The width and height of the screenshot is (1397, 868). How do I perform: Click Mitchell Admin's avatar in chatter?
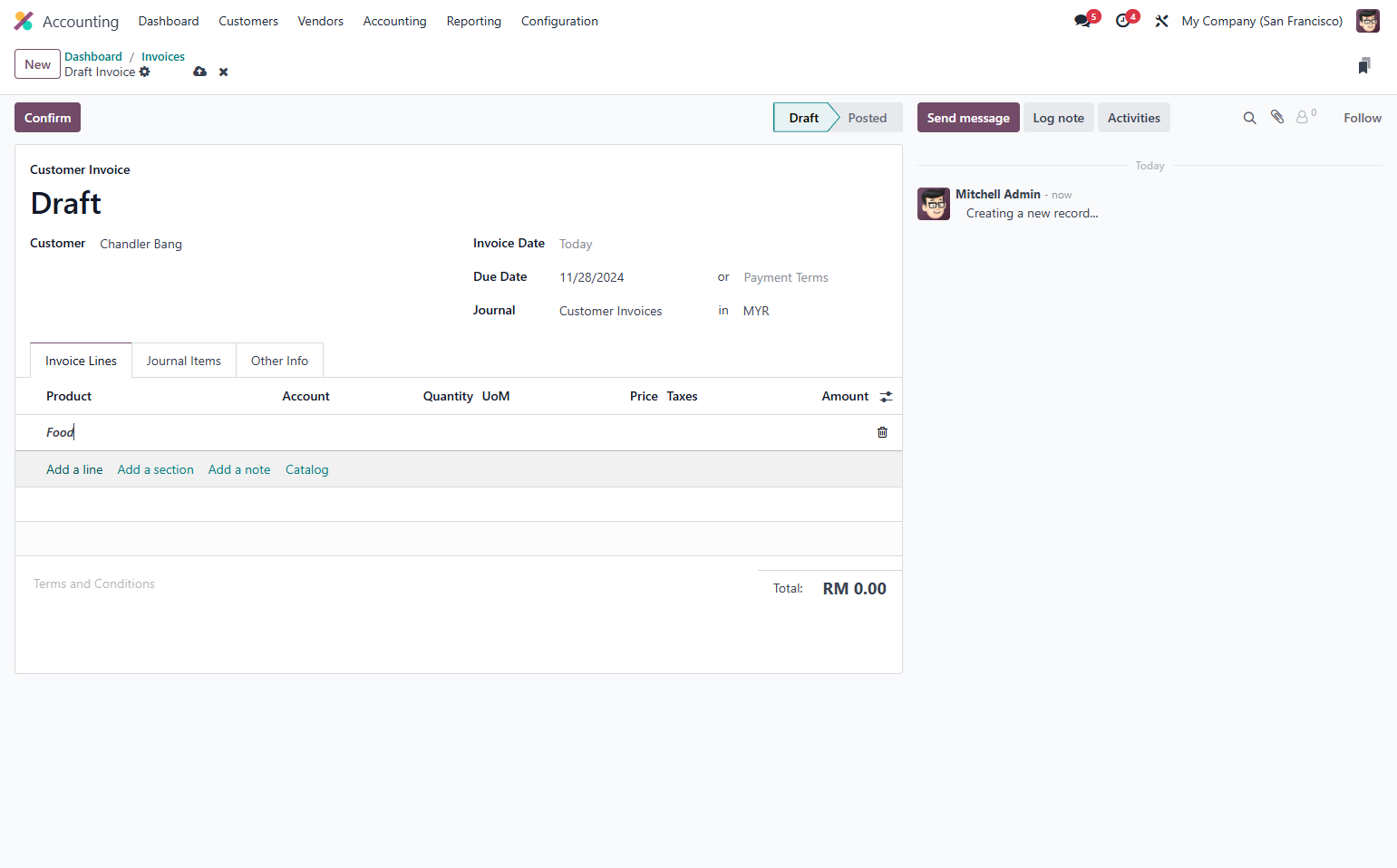[x=933, y=204]
